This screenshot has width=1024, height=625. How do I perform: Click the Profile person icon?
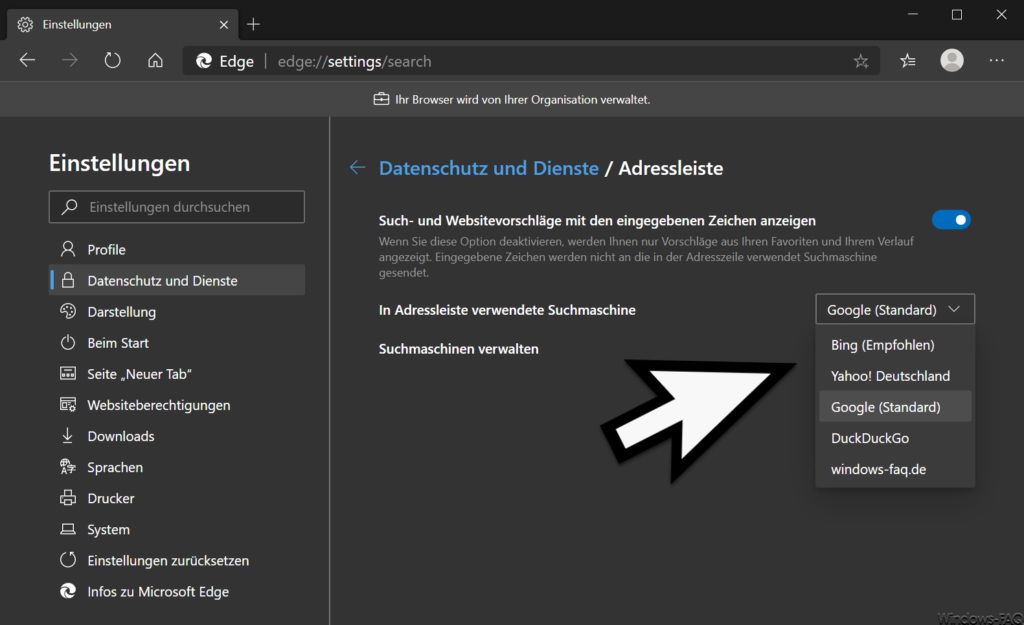tap(68, 249)
